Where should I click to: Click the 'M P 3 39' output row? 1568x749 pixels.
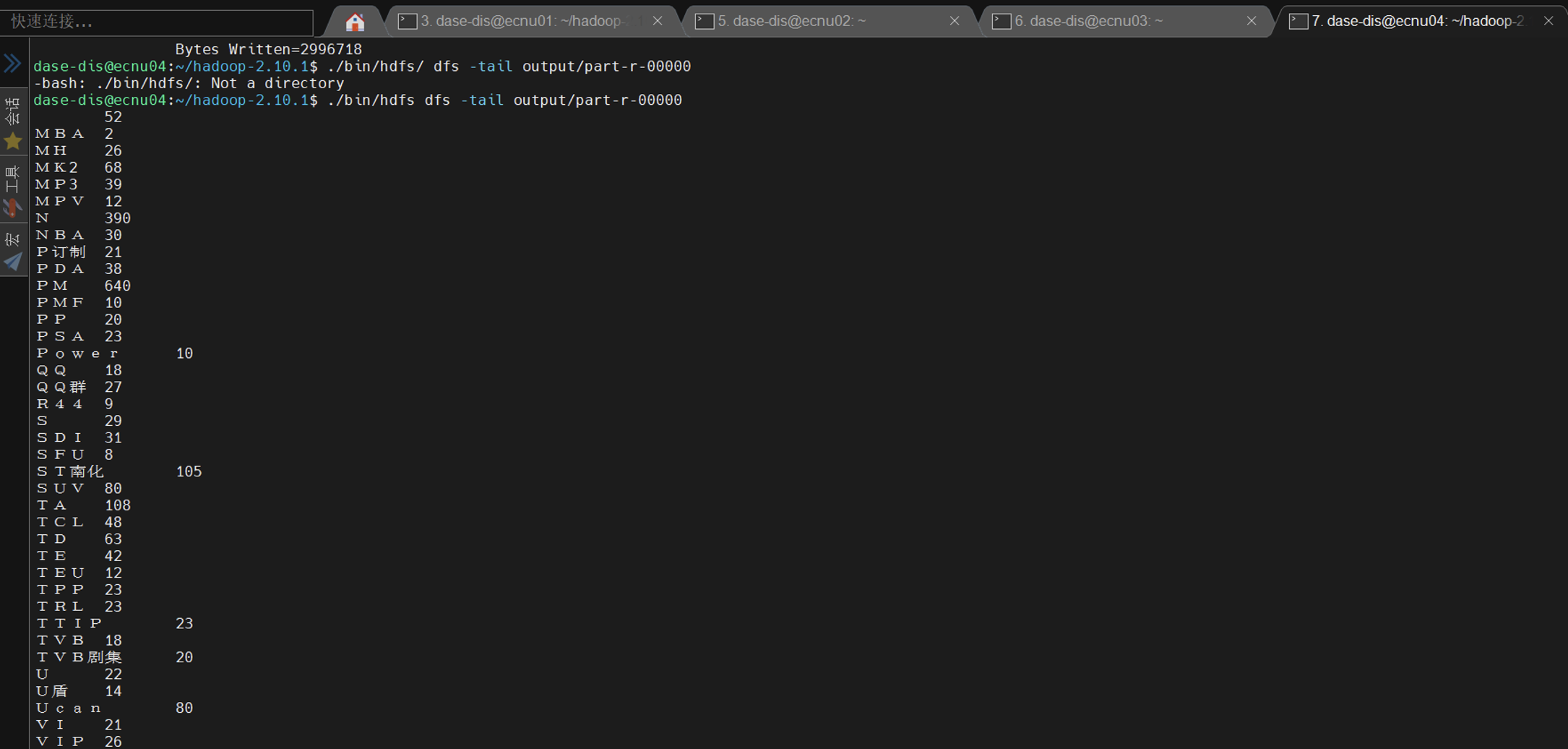79,184
